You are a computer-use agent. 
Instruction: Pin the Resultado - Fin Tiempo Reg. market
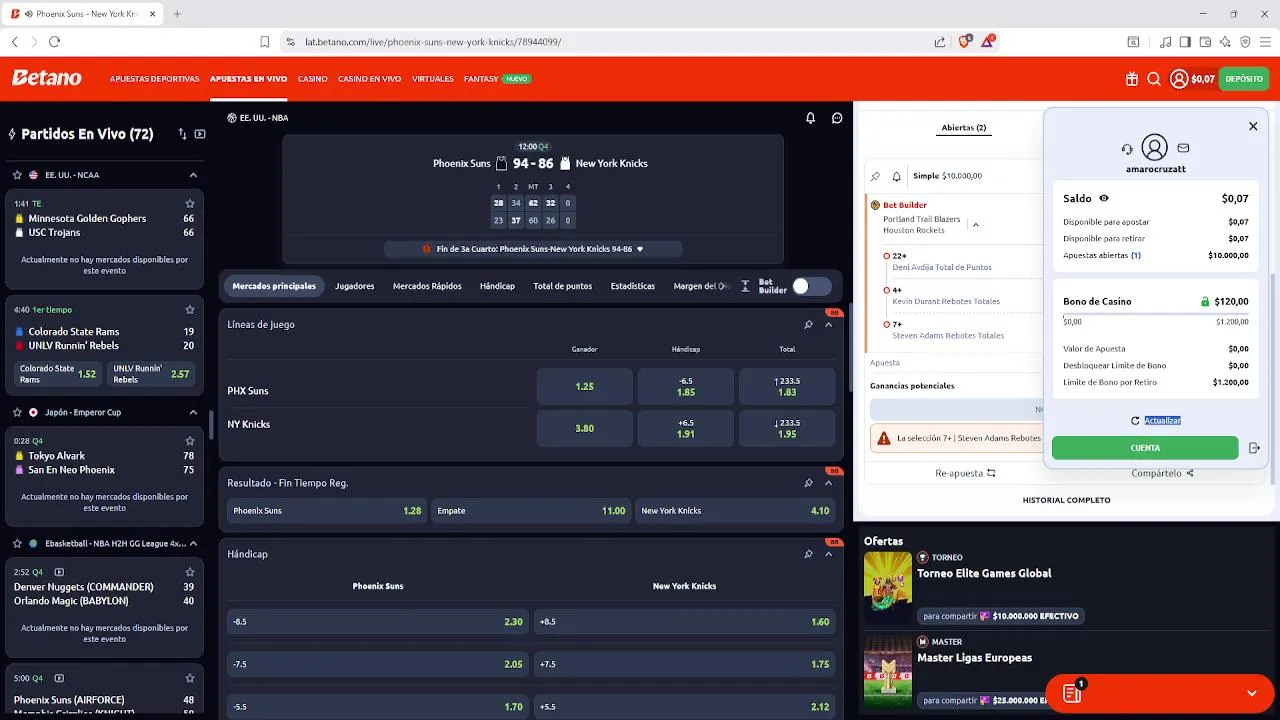point(808,483)
